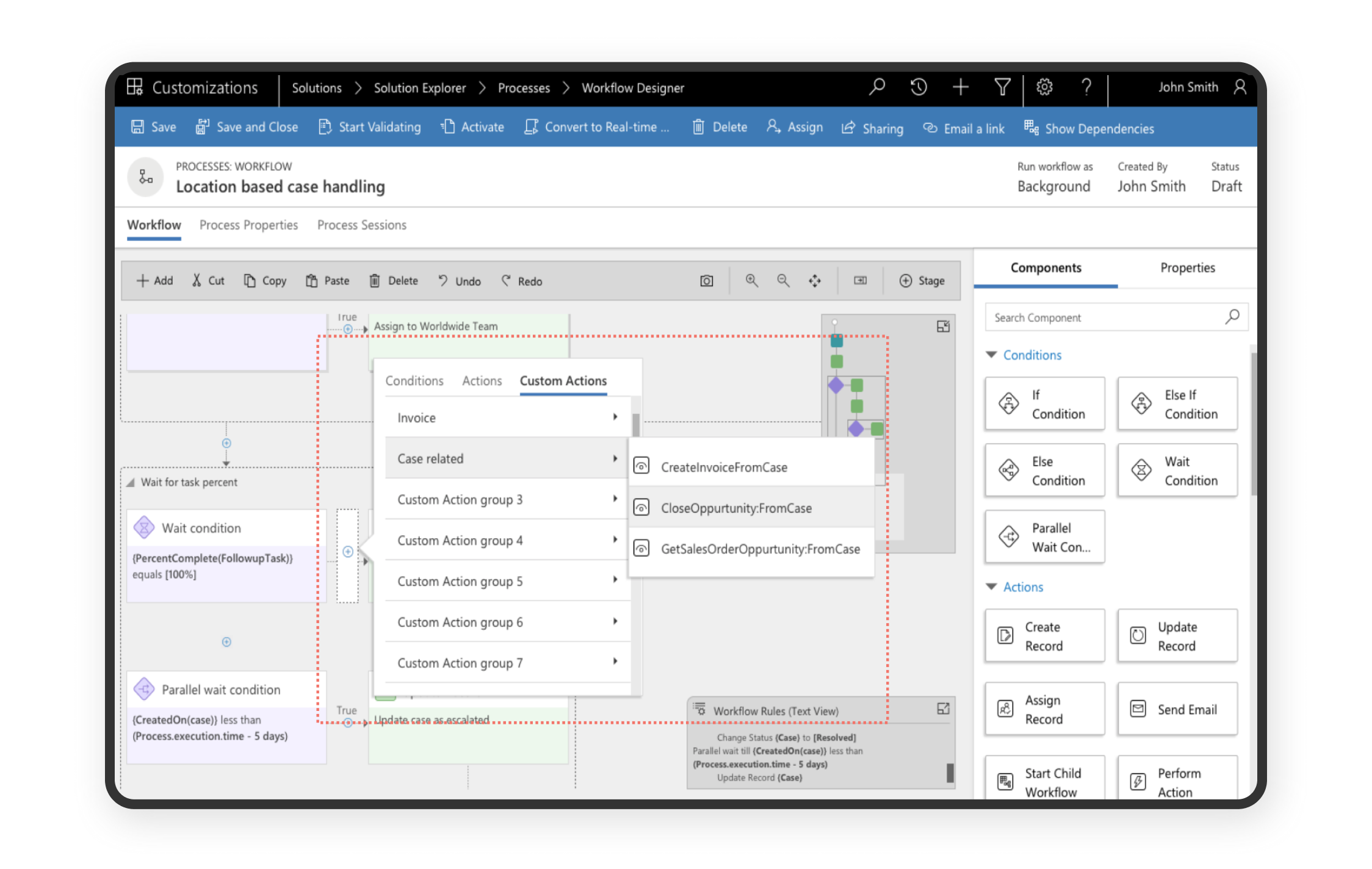Click Convert to Real-time

[597, 127]
